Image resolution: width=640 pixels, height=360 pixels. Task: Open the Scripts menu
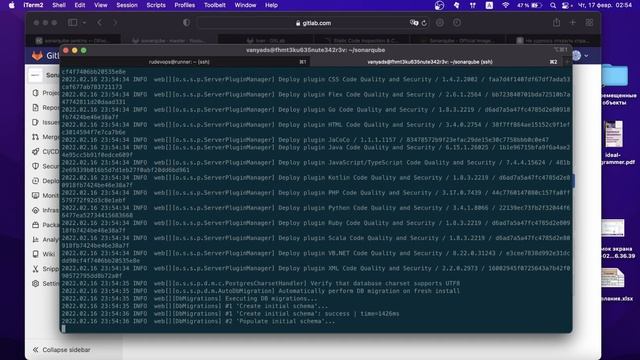(156, 5)
